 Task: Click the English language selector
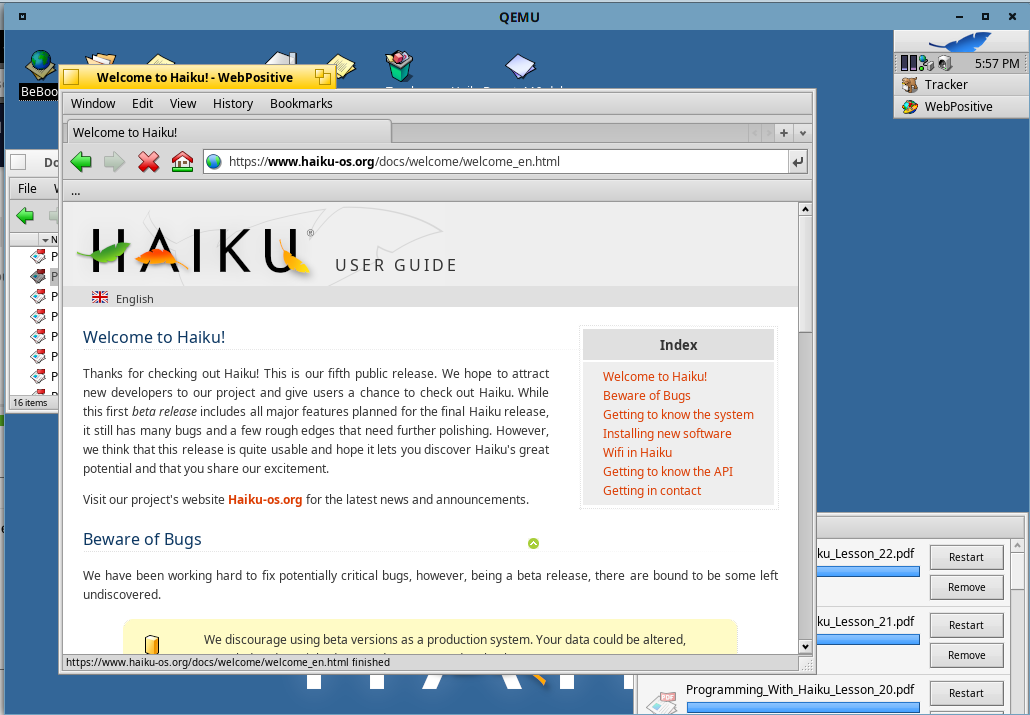coord(135,299)
